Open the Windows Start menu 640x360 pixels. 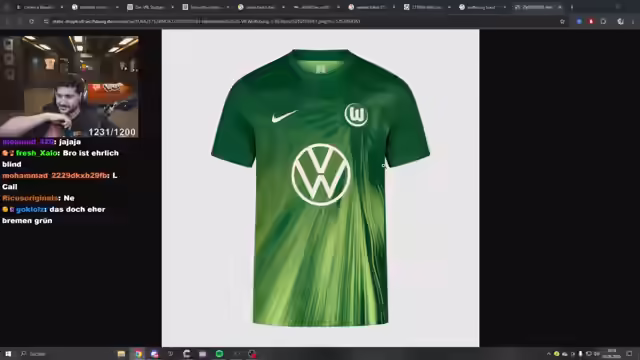coord(8,354)
